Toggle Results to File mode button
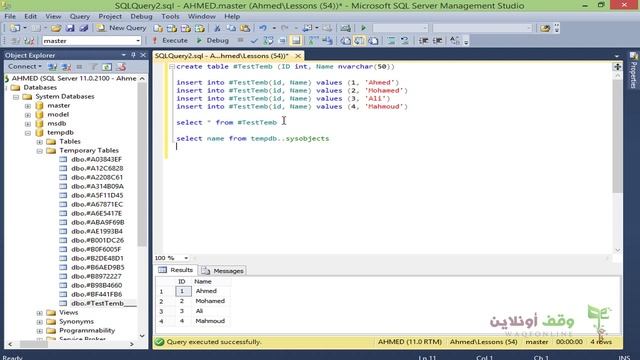Viewport: 640px width, 360px height. pos(373,41)
